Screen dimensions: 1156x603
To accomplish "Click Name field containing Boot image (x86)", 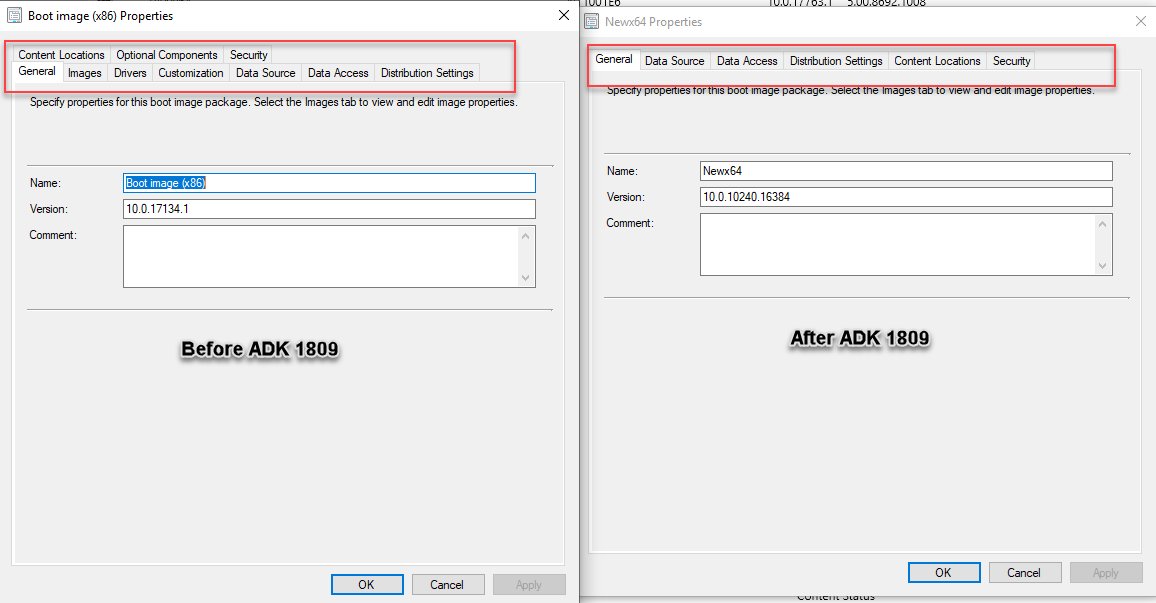I will (330, 183).
